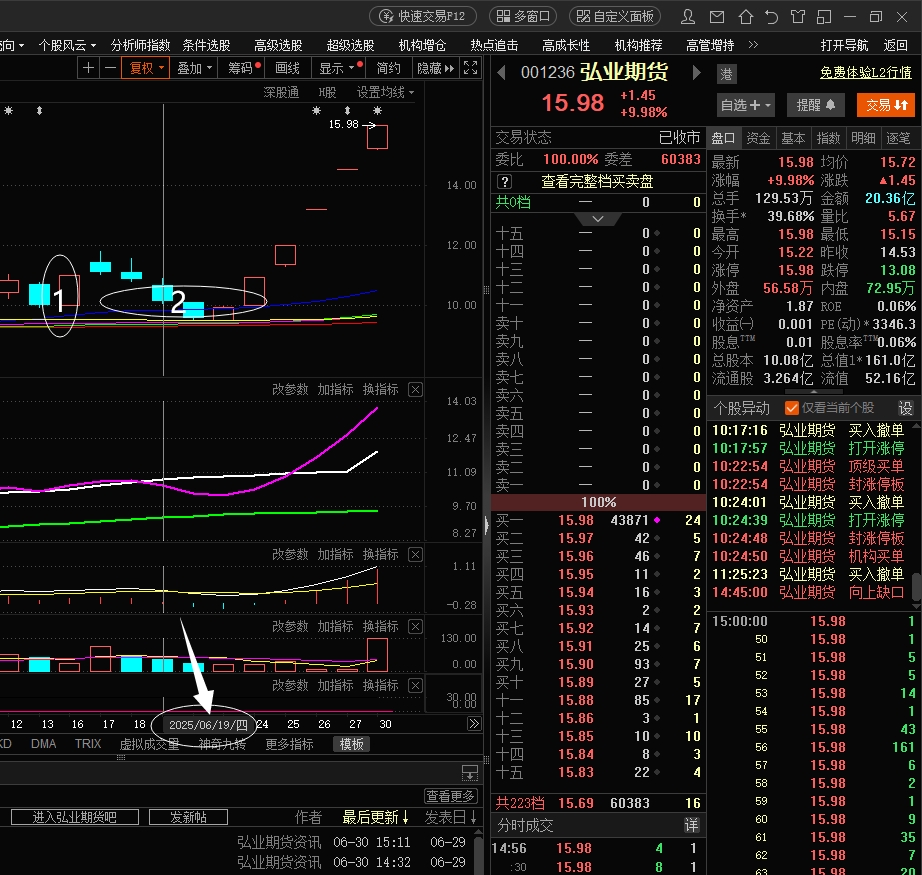Screen dimensions: 922x875
Task: Go to the home page icon
Action: [x=746, y=16]
